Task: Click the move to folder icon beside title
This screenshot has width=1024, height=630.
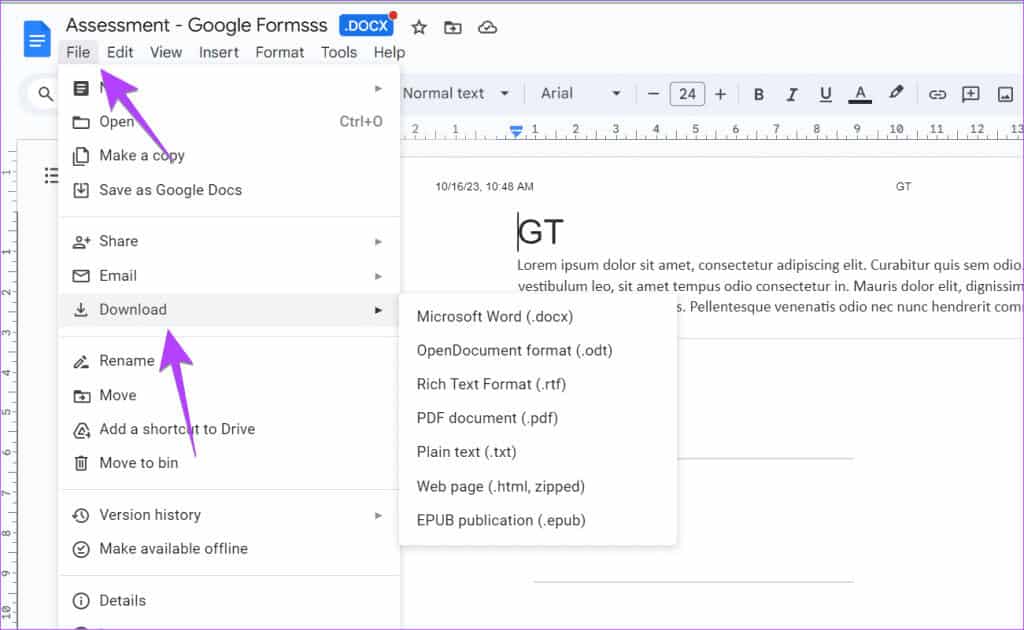Action: pyautogui.click(x=453, y=27)
